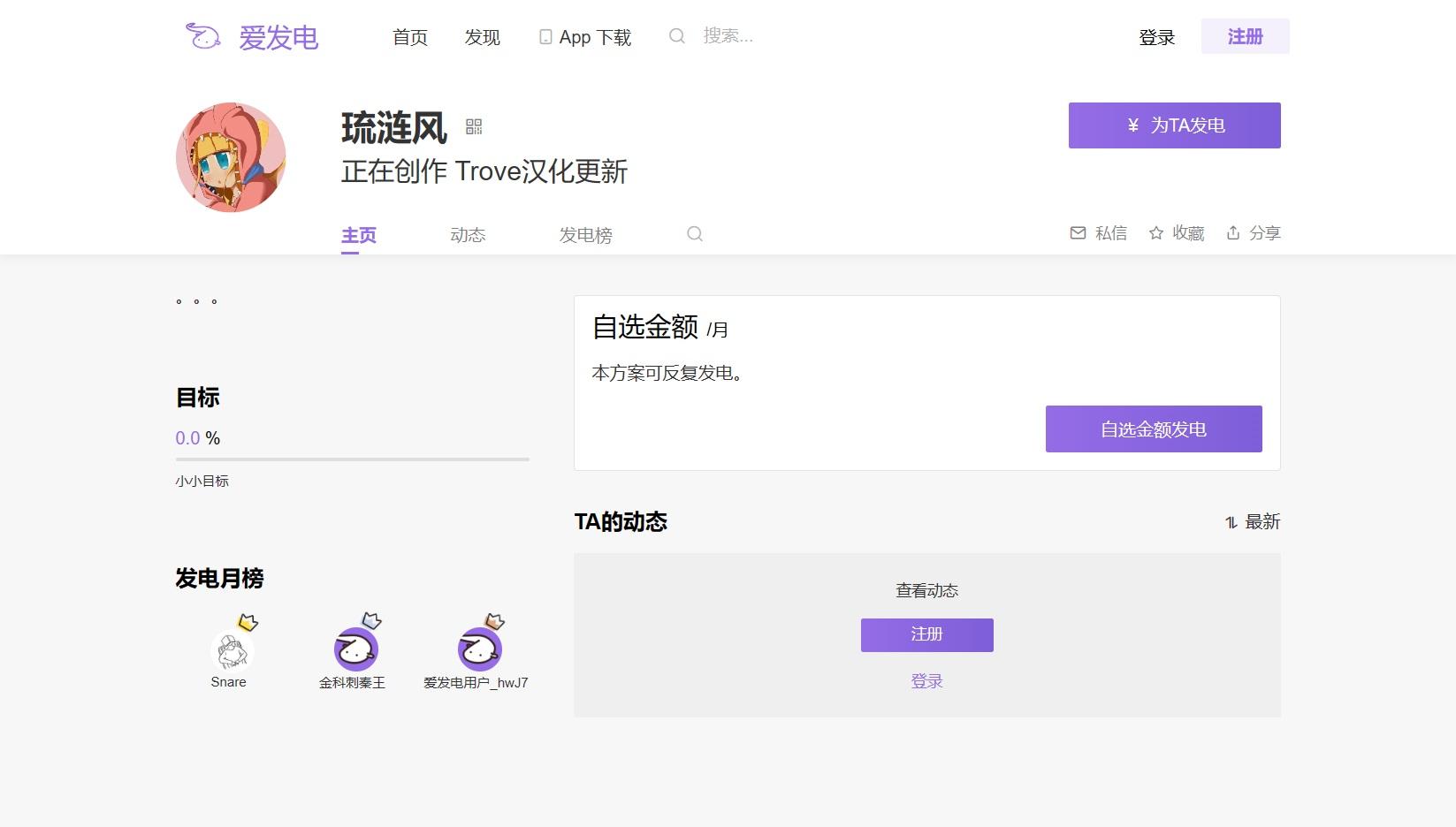Image resolution: width=1456 pixels, height=827 pixels.
Task: Click the search magnifier in profile tabs
Action: 695,234
